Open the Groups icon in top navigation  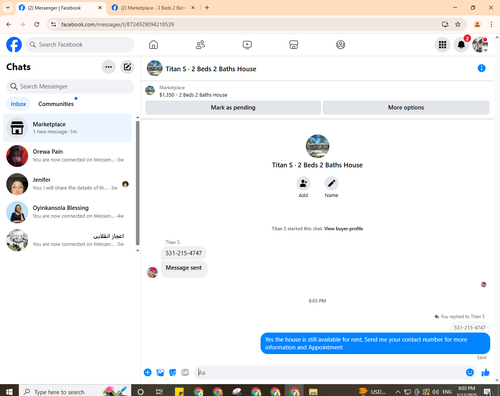340,45
